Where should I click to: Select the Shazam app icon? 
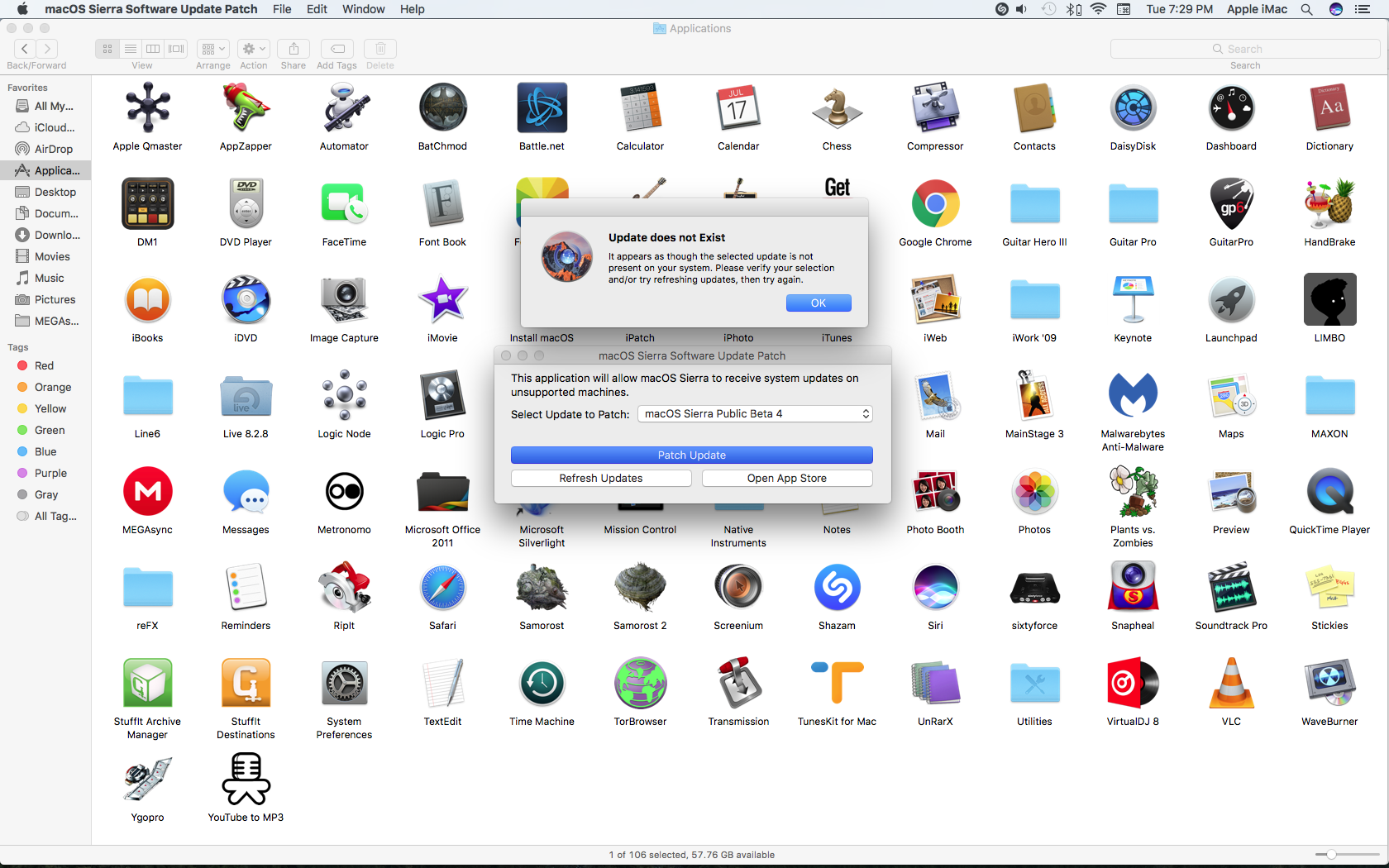click(x=837, y=587)
